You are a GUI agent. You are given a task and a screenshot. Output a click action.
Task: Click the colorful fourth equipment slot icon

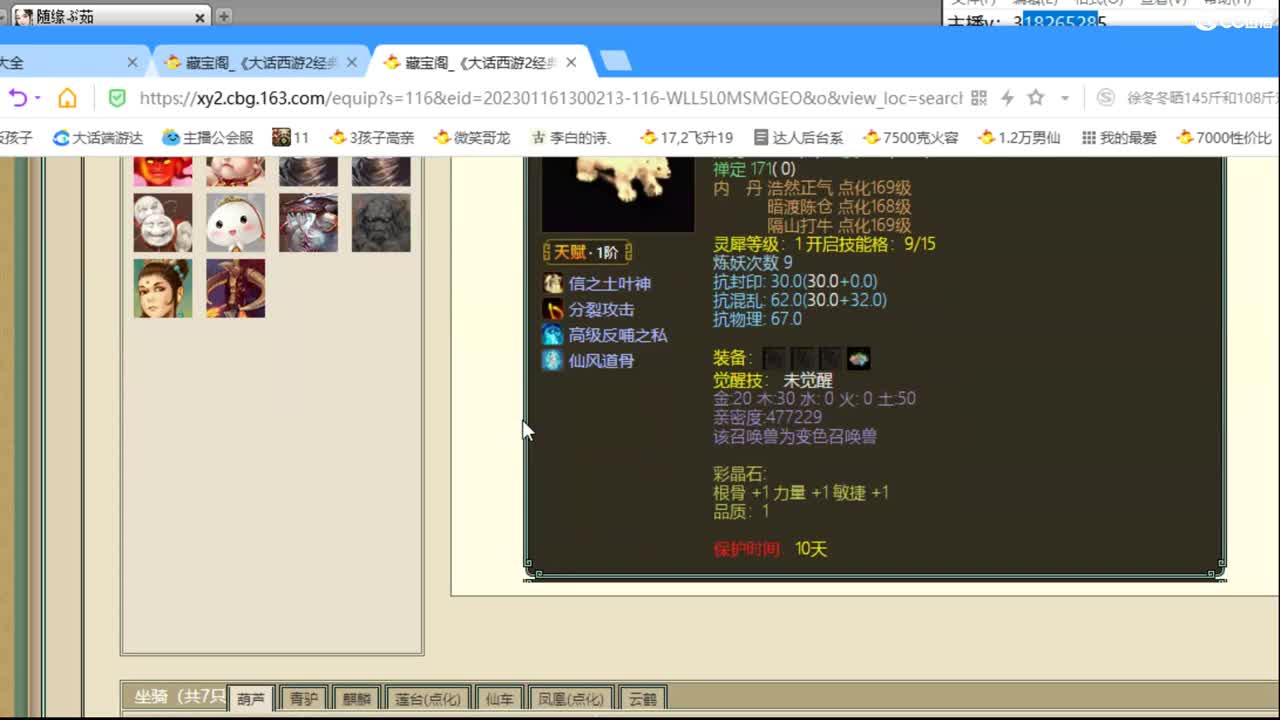pyautogui.click(x=858, y=358)
